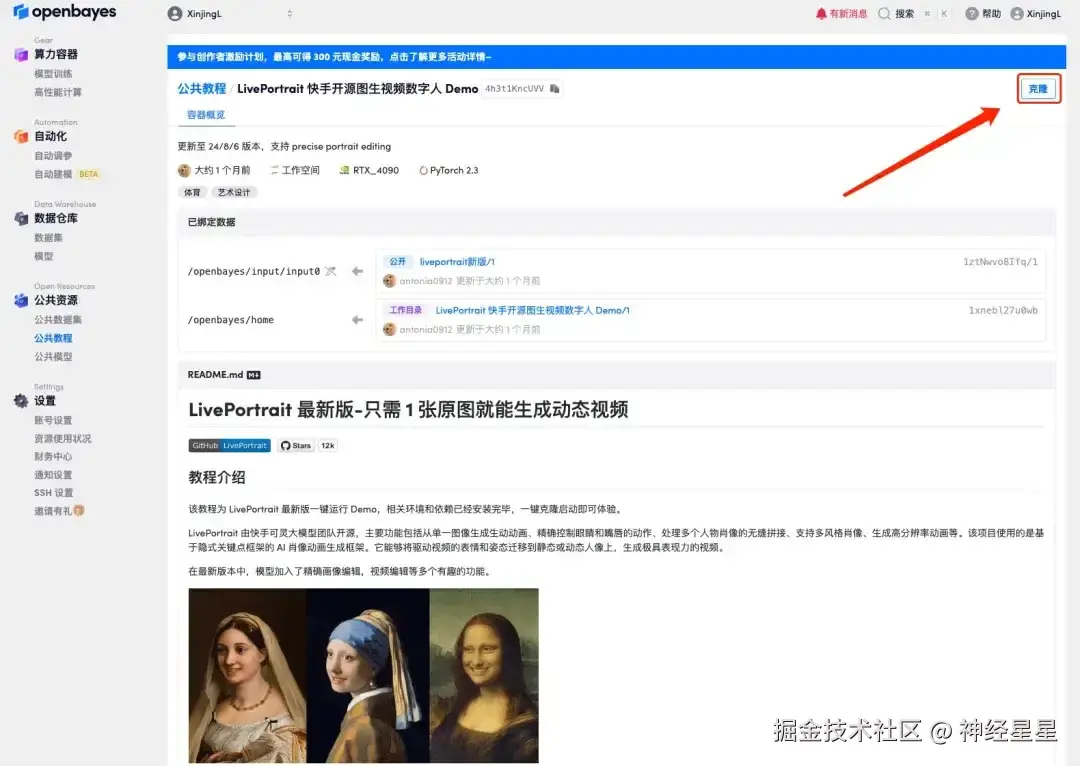Screen dimensions: 1080x766
Task: Click the 帮助 help link
Action: pyautogui.click(x=991, y=14)
